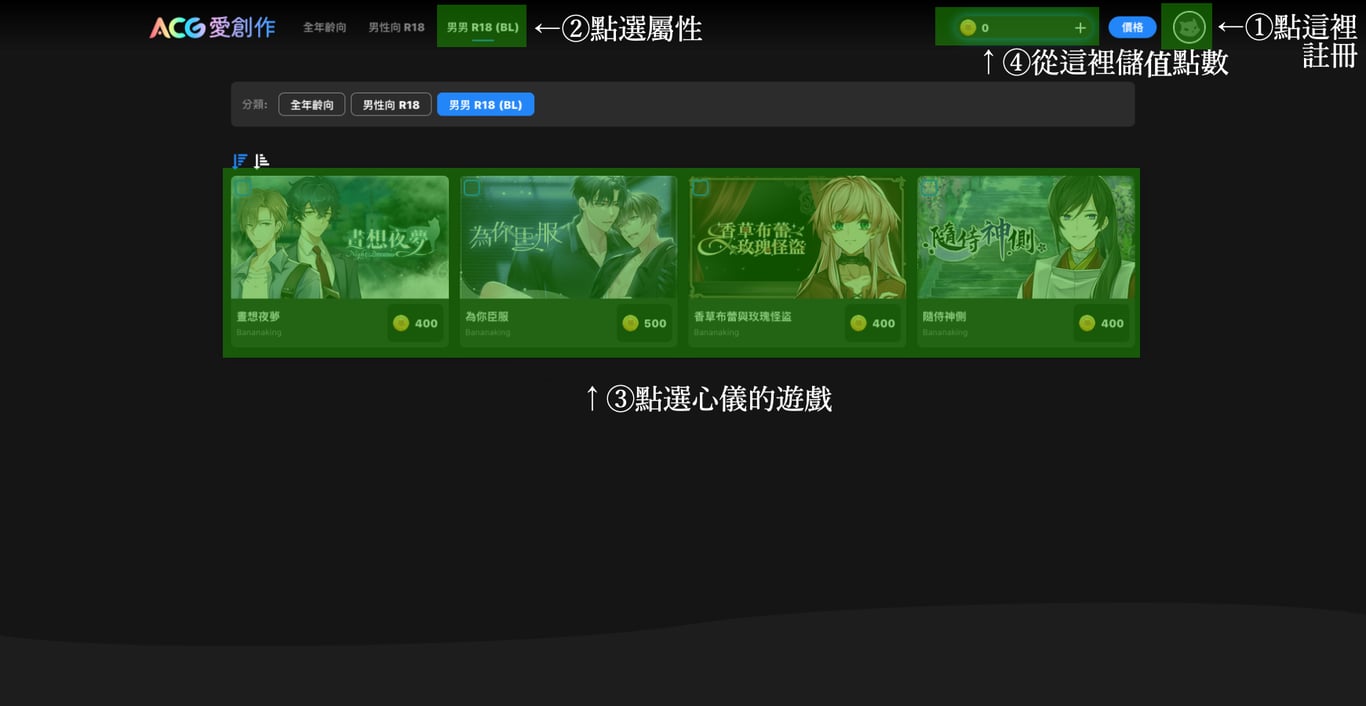
Task: Click the 隨侍神側 title text
Action: (x=944, y=316)
